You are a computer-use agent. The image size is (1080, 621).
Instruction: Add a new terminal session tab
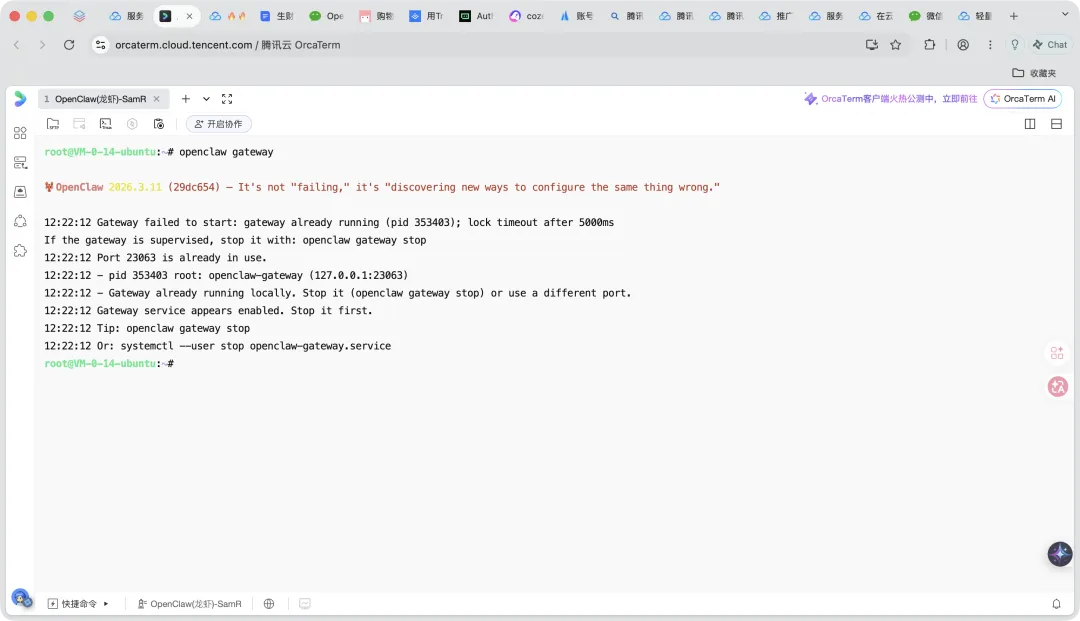pos(185,99)
